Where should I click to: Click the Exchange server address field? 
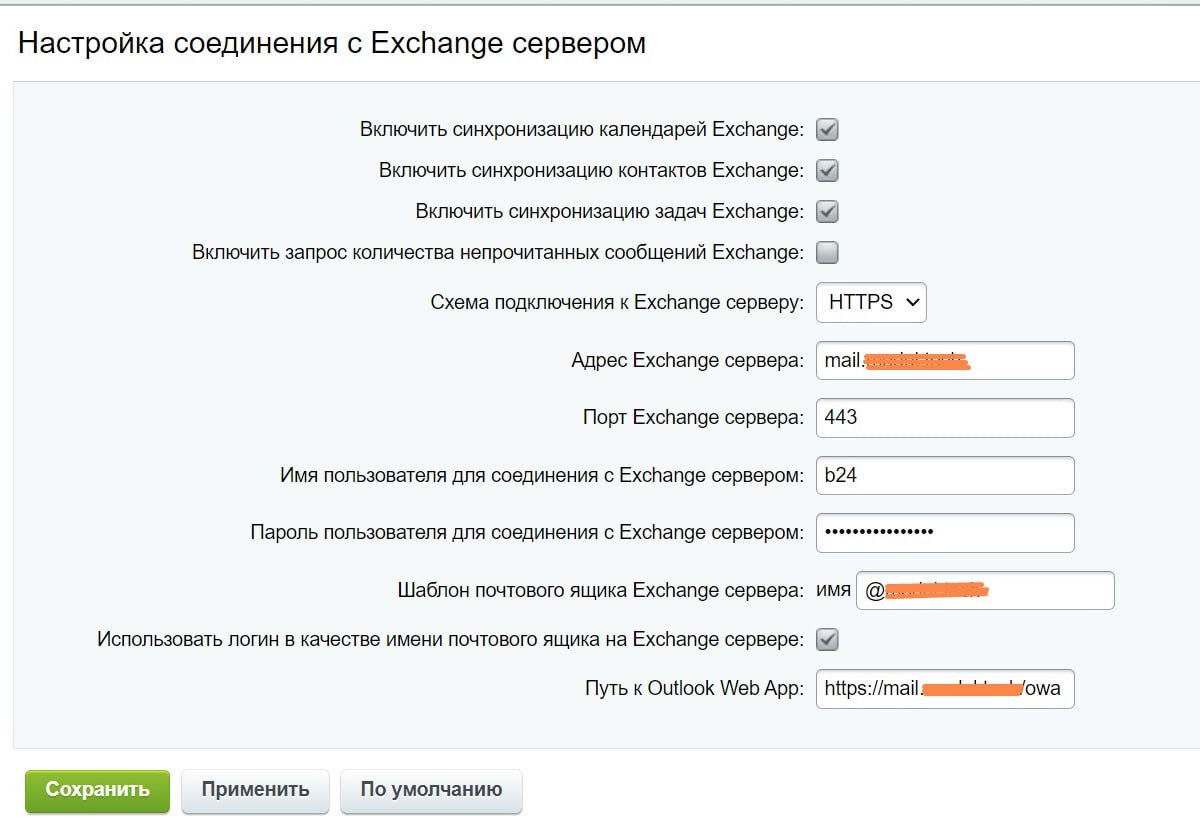pos(944,360)
